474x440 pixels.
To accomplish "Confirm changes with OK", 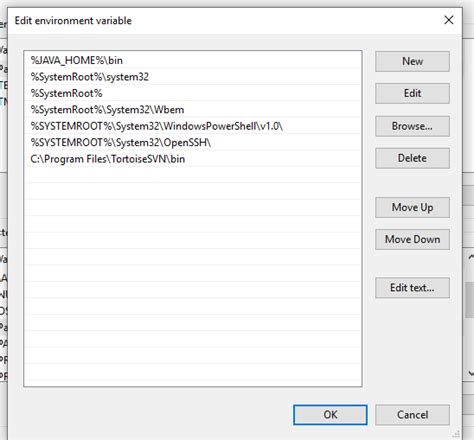I will coord(330,415).
